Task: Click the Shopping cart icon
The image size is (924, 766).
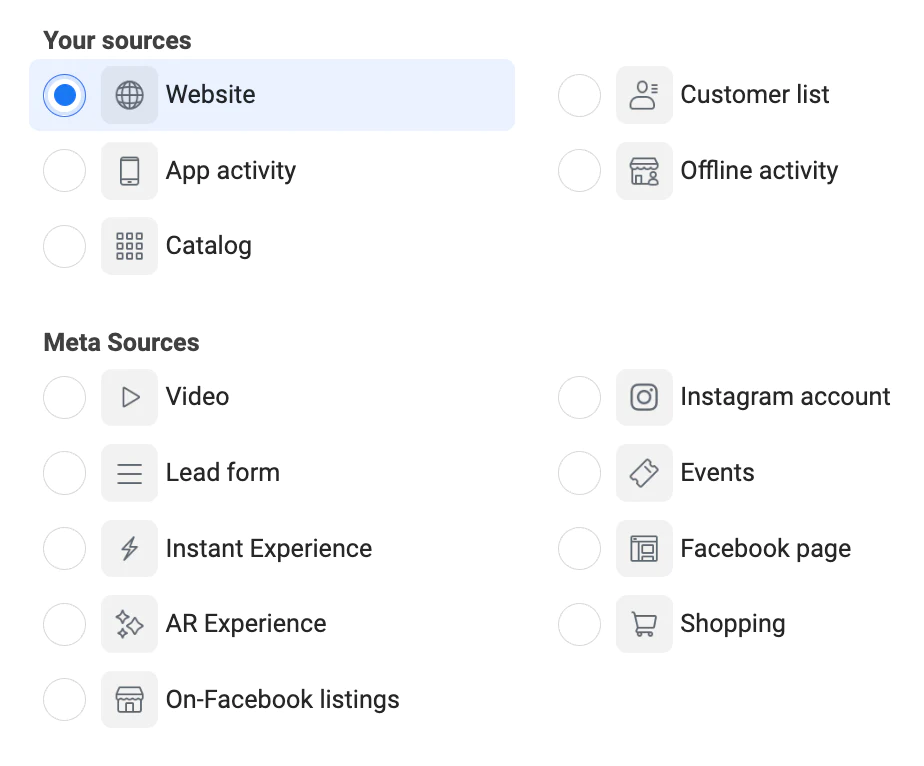Action: pos(644,624)
